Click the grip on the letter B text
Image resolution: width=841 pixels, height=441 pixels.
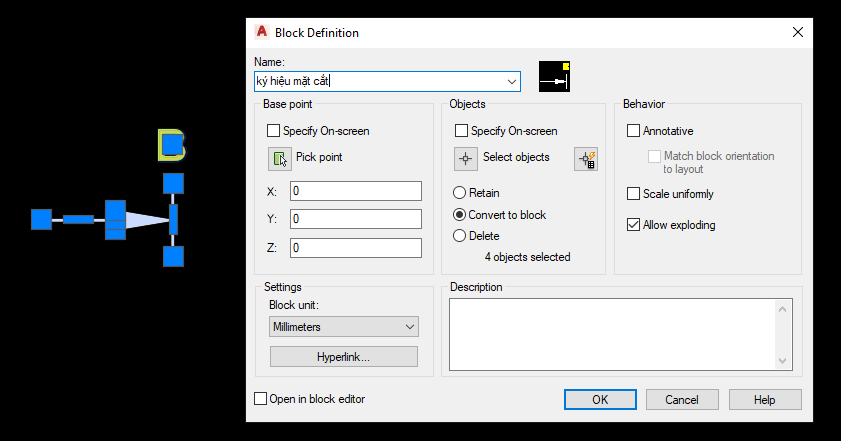[x=173, y=144]
